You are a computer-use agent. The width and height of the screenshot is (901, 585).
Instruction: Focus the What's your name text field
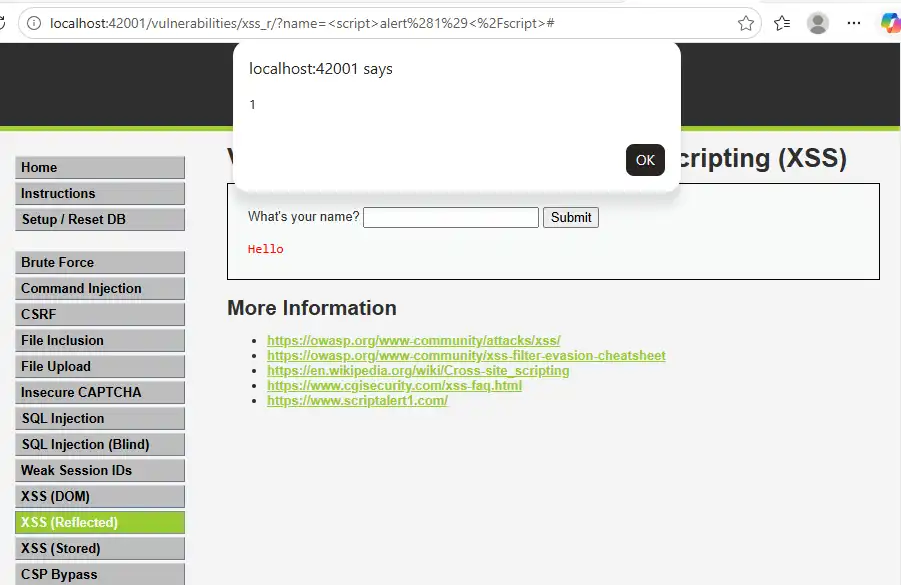click(450, 217)
